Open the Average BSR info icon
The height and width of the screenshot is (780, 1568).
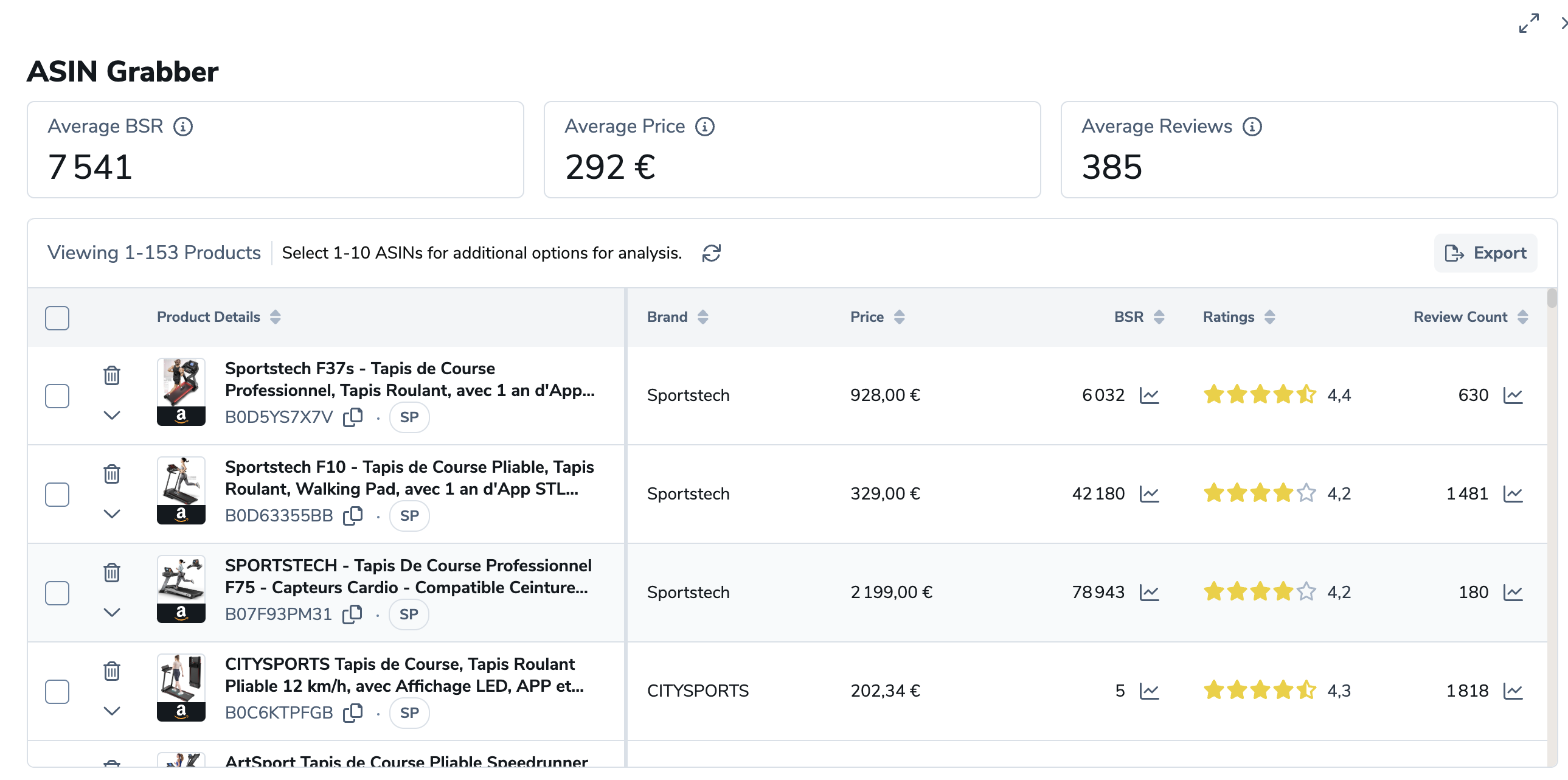(x=183, y=127)
